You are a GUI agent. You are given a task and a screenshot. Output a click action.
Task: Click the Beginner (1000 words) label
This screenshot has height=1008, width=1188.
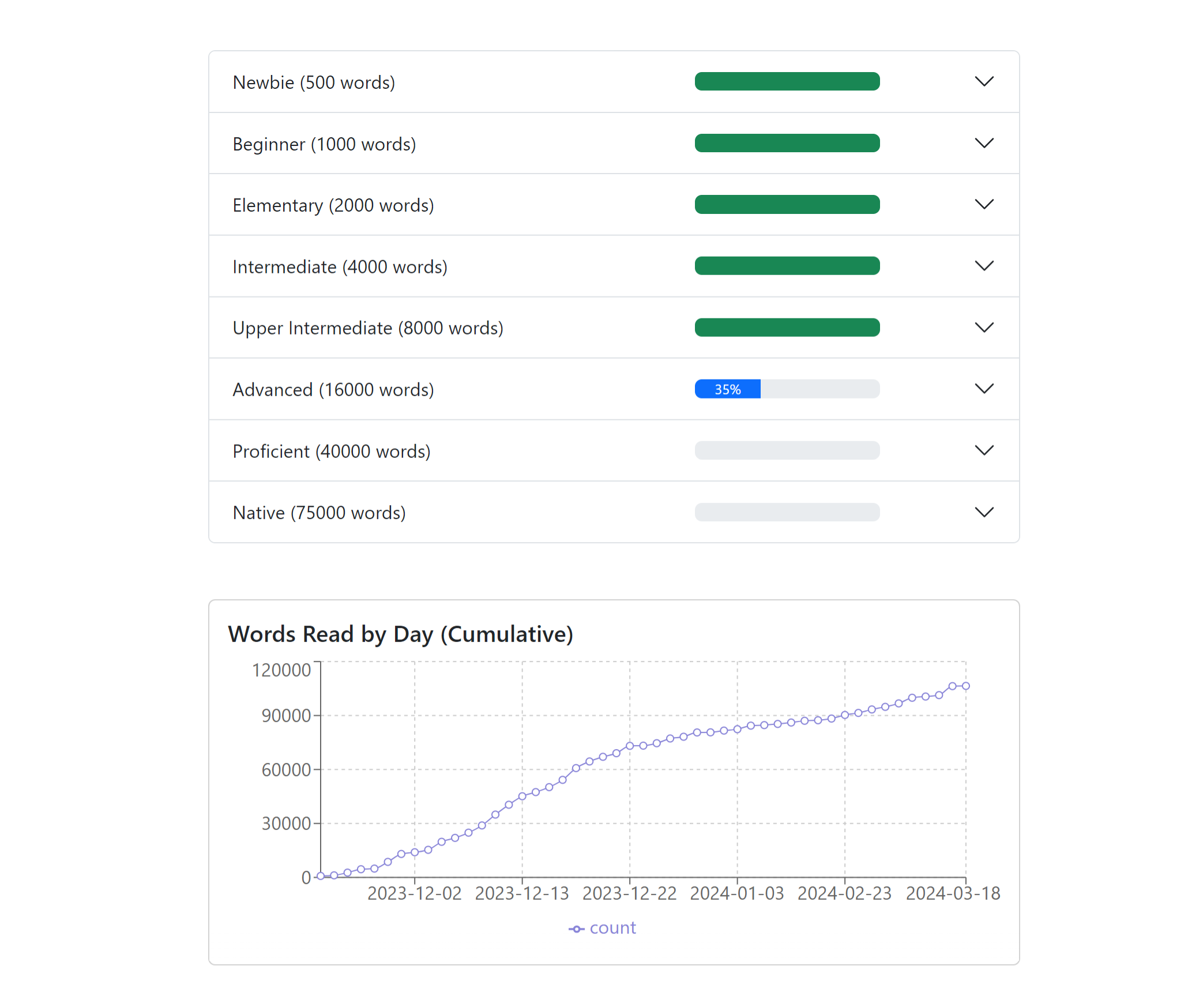click(x=324, y=144)
